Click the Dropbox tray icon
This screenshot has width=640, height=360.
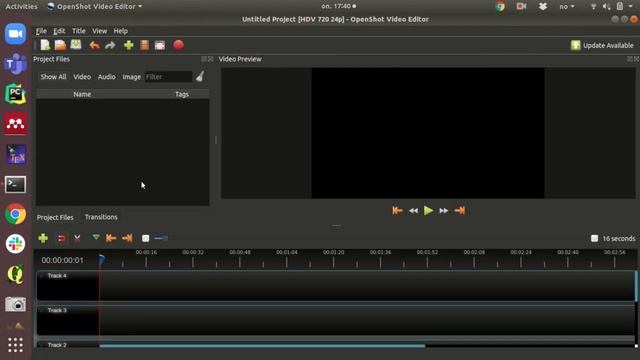543,6
